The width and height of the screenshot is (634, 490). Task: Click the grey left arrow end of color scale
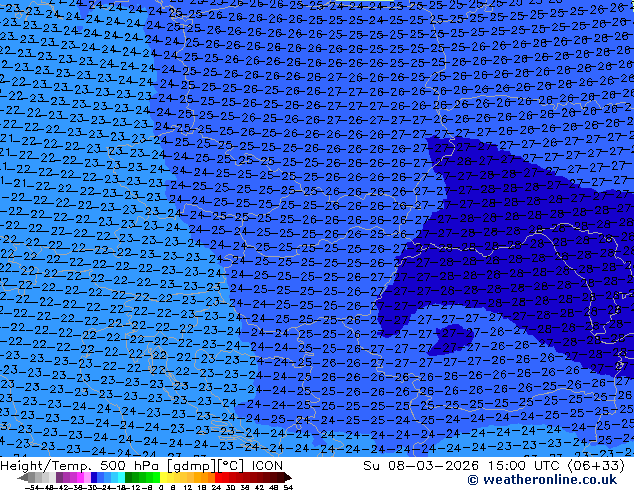pyautogui.click(x=23, y=477)
